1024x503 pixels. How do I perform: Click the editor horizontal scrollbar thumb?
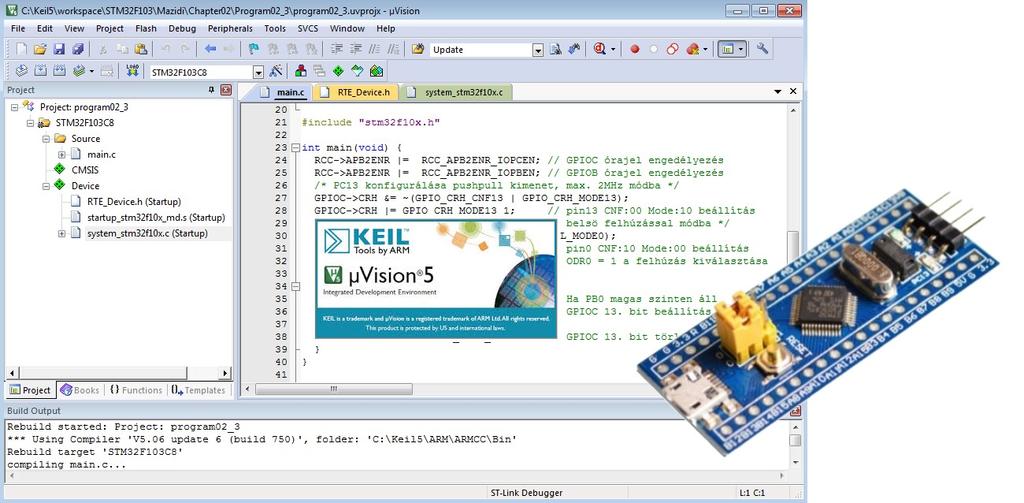[x=334, y=389]
